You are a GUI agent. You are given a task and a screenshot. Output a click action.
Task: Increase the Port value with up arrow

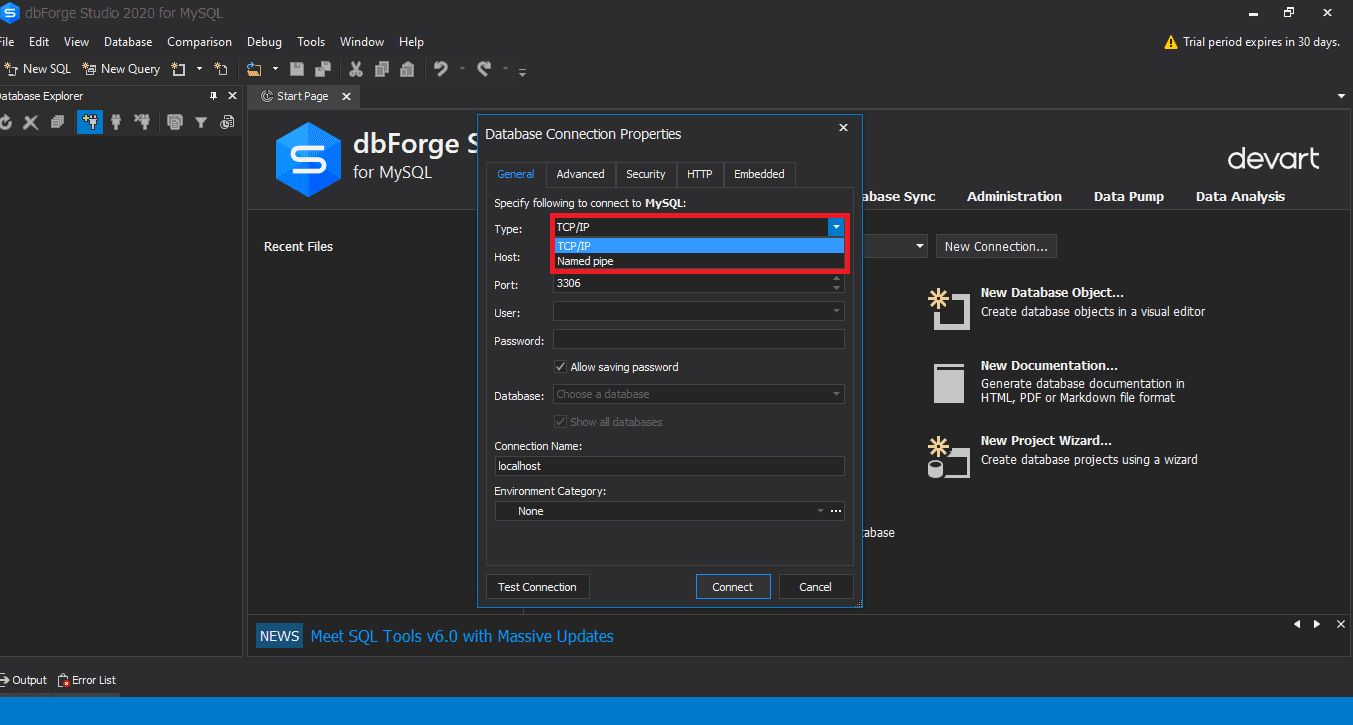pos(836,279)
